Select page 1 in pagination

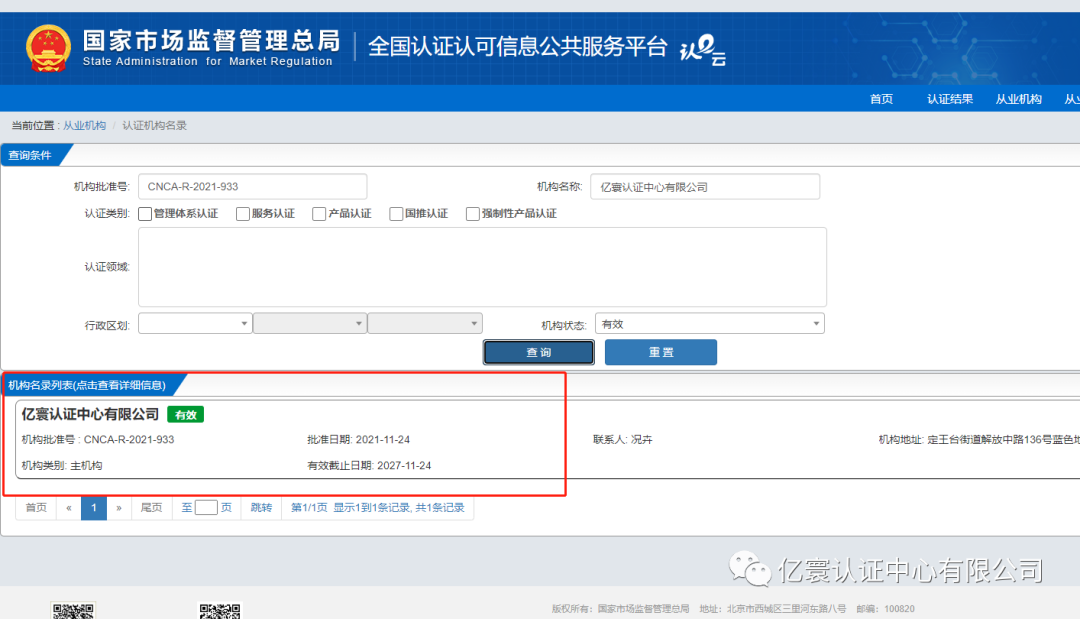coord(94,508)
